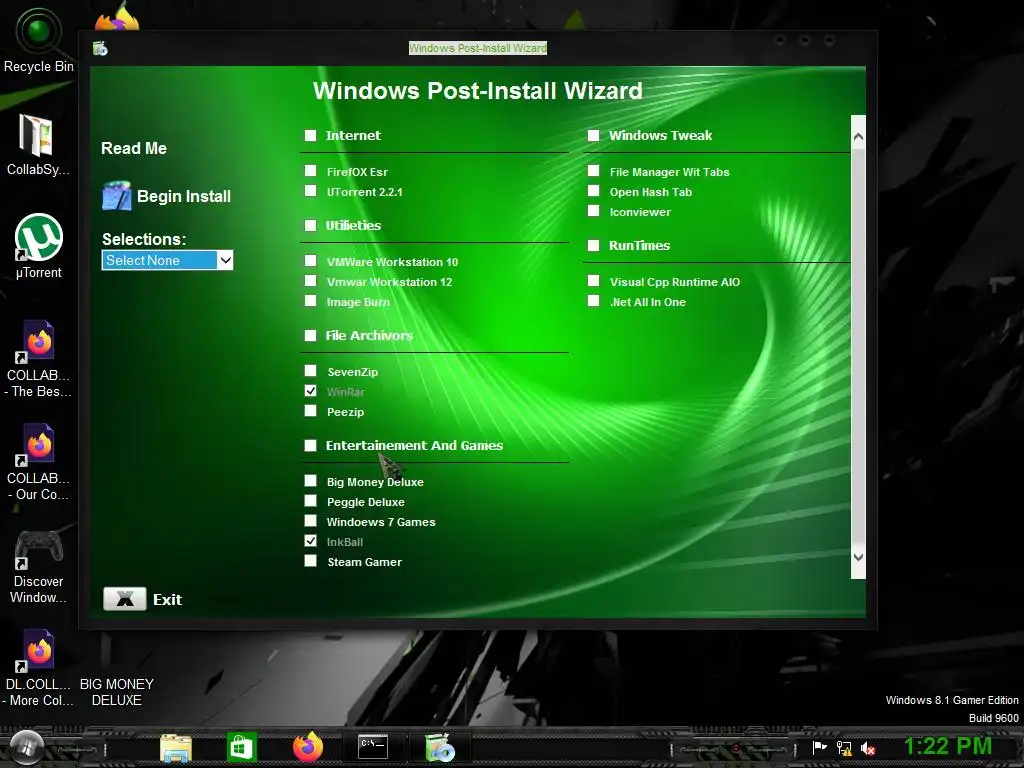
Task: Click the network tray icon
Action: [x=844, y=748]
